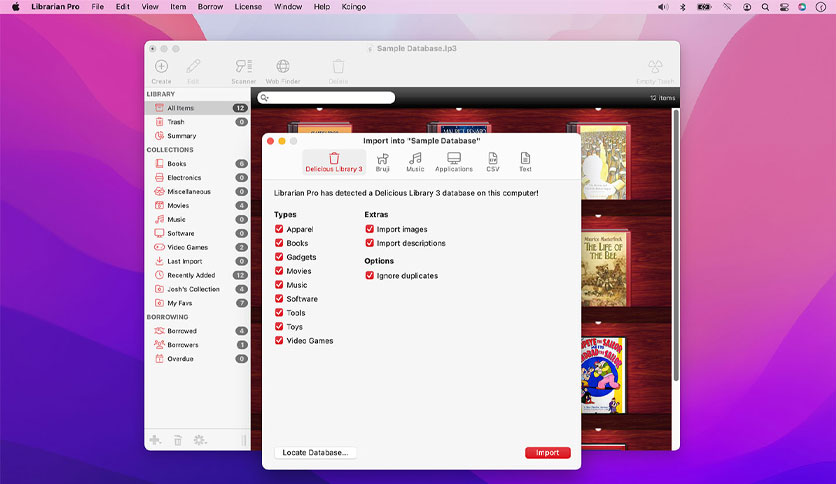
Task: Open the Recently Added smart collection
Action: pyautogui.click(x=198, y=275)
